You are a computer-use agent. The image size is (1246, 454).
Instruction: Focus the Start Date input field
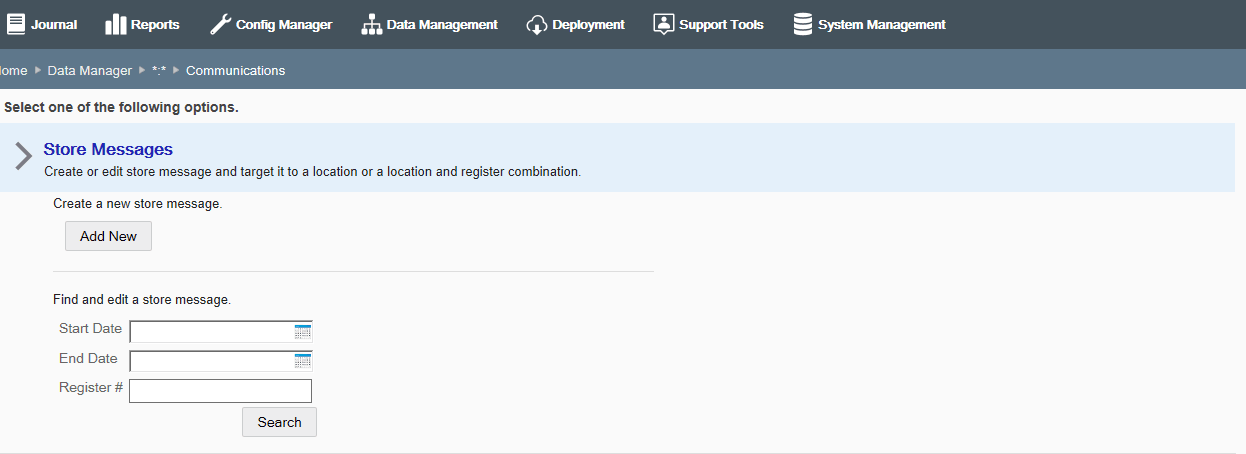pos(211,332)
